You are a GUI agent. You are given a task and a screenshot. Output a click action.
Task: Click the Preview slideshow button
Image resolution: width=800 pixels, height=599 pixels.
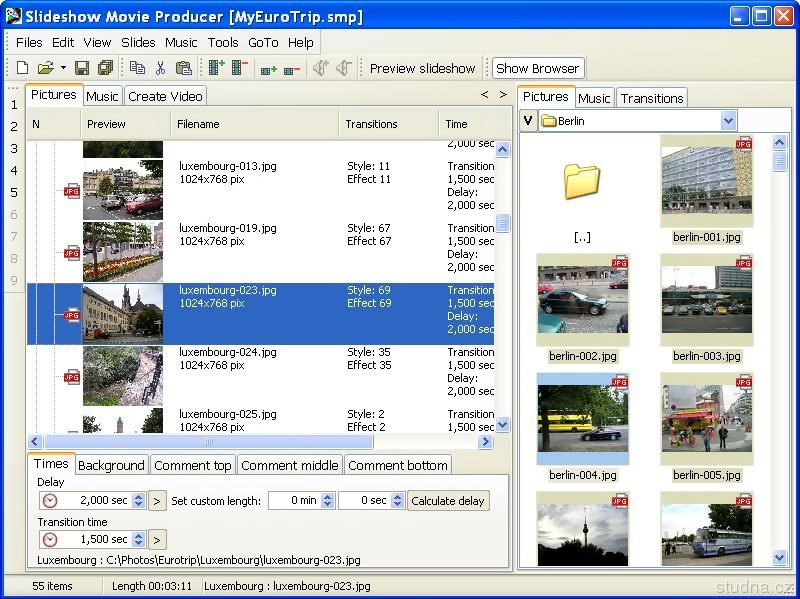422,68
